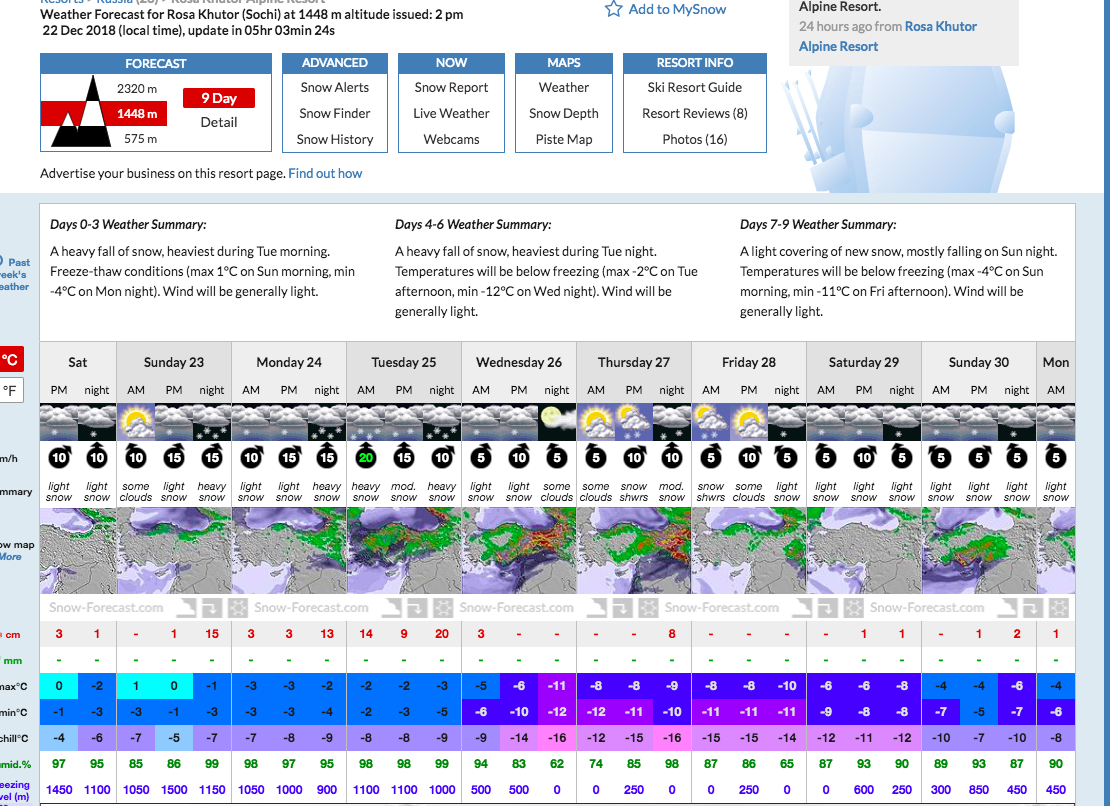Switch temperature units to °C

coord(11,359)
